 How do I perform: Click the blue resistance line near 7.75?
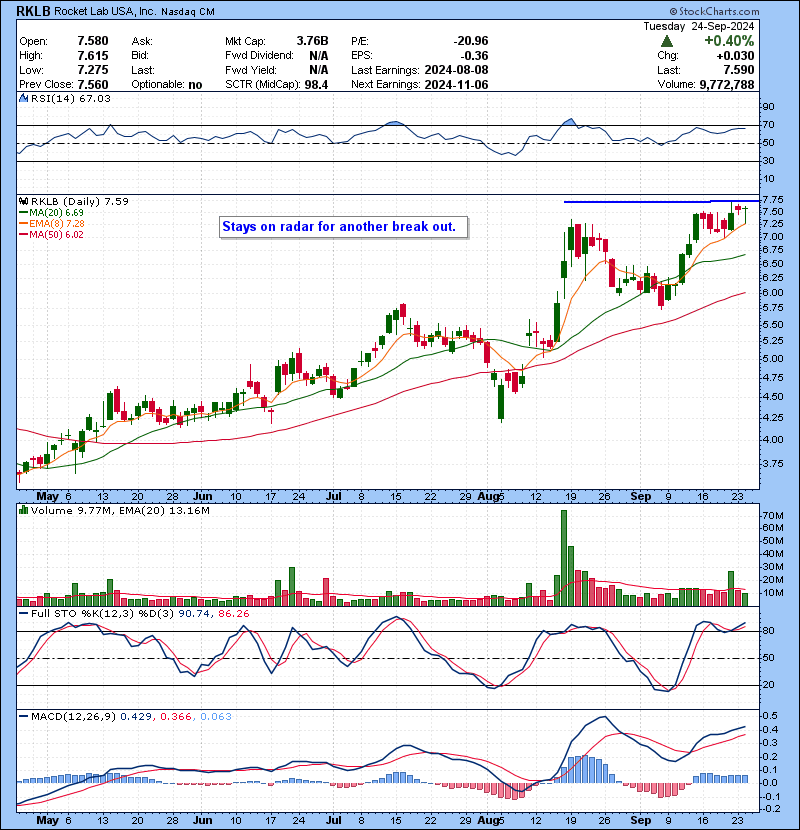[x=662, y=201]
